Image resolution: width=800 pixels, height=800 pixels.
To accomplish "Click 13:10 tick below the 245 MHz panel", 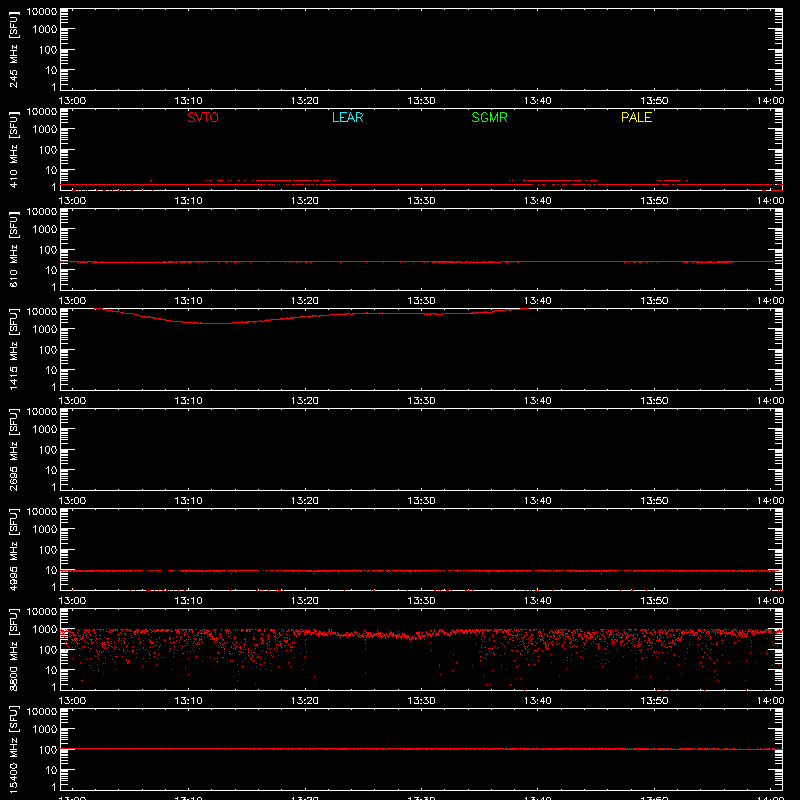I will (188, 101).
